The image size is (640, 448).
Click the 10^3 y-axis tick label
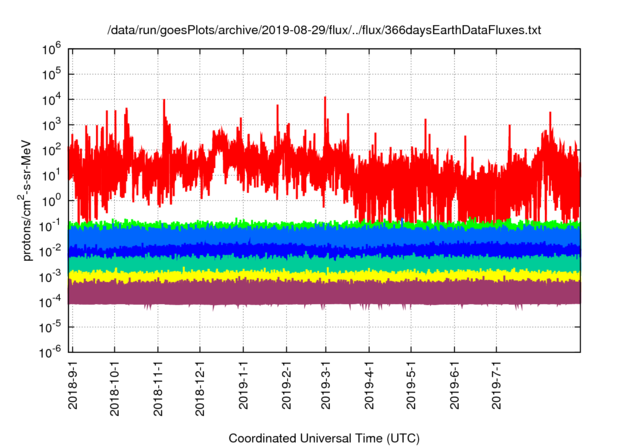pyautogui.click(x=51, y=125)
